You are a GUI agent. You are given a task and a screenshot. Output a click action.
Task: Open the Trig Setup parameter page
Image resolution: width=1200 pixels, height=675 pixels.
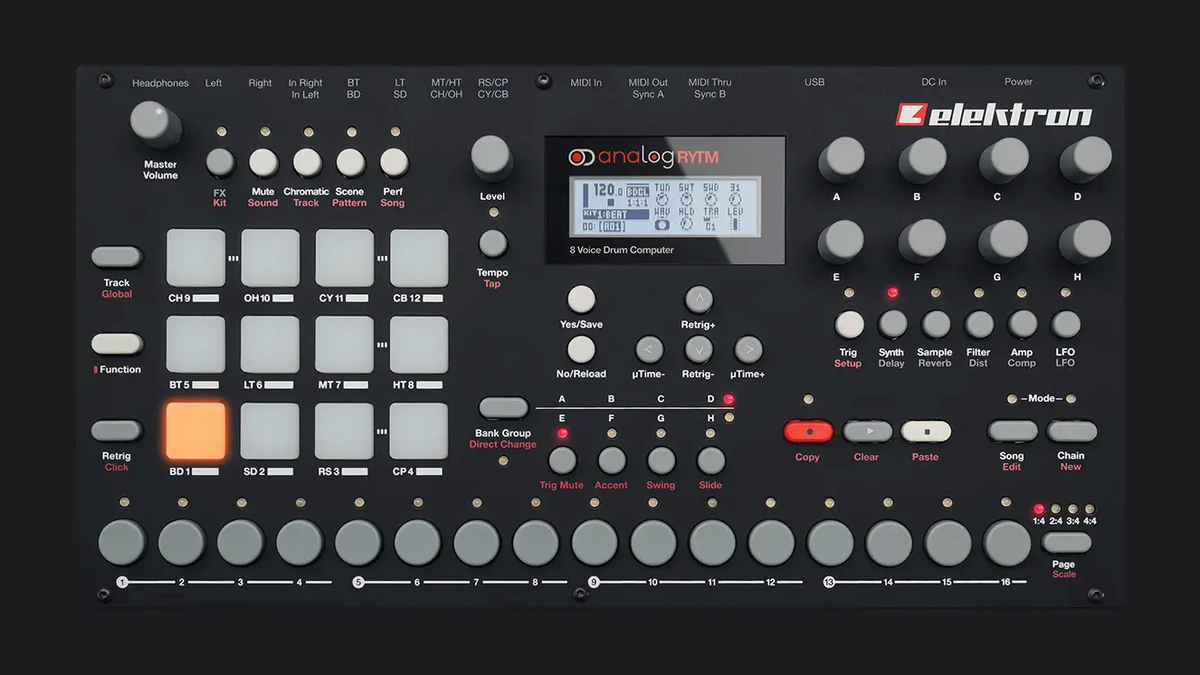click(x=848, y=326)
